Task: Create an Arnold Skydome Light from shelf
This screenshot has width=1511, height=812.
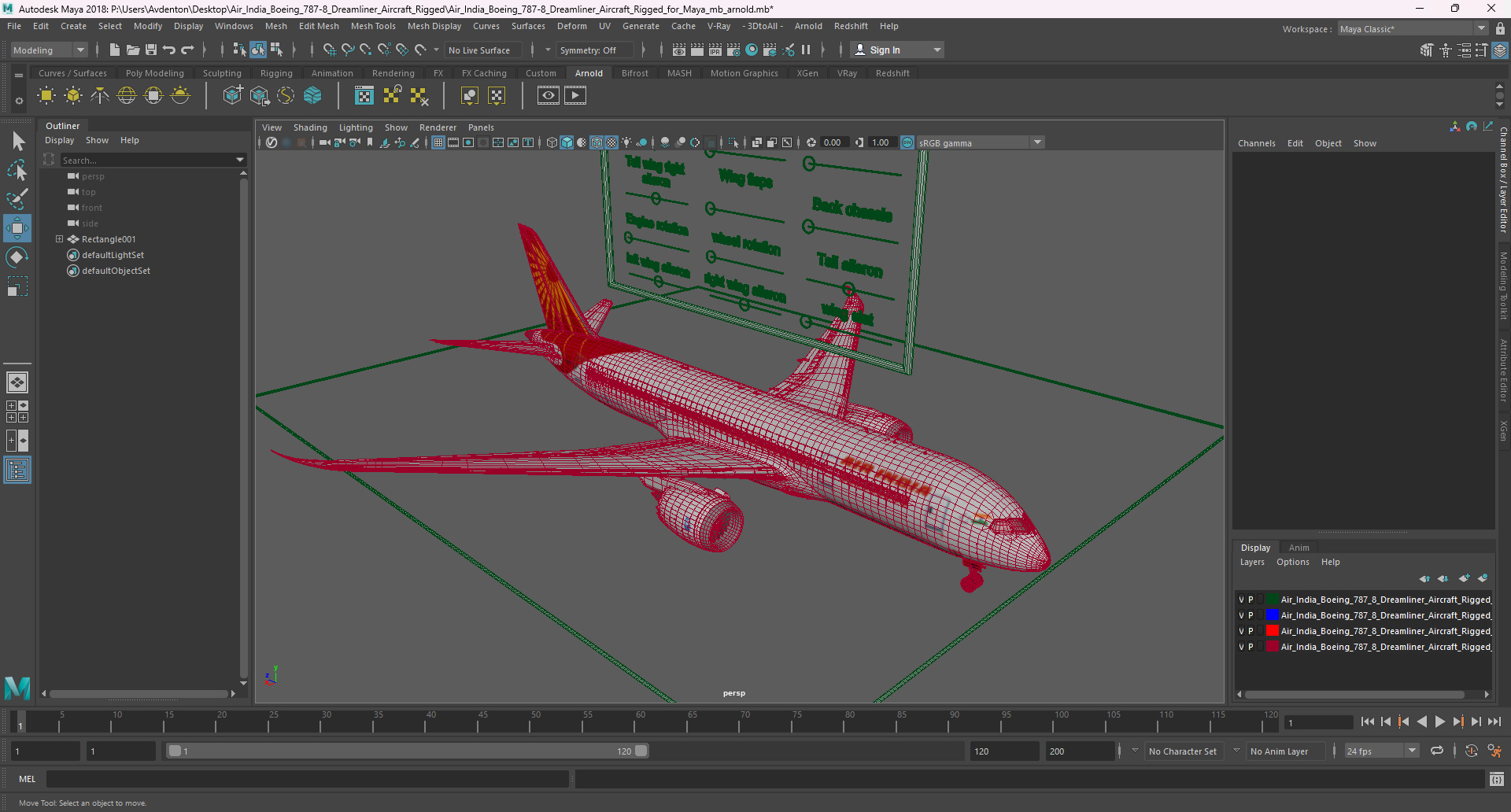Action: pos(127,96)
